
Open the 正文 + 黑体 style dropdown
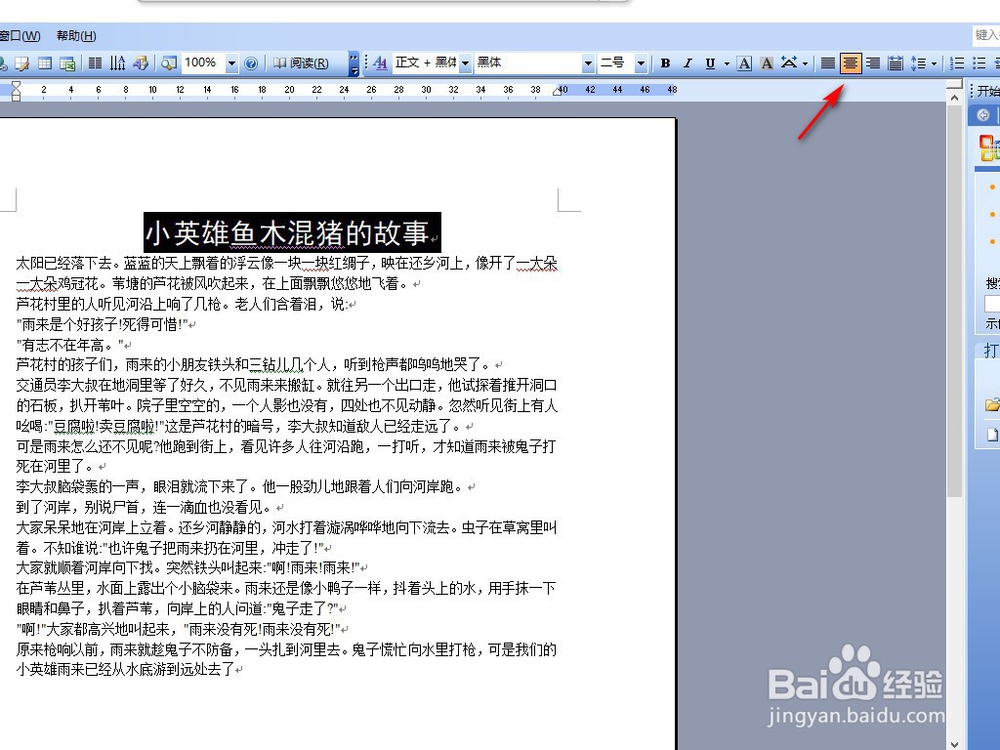click(466, 63)
